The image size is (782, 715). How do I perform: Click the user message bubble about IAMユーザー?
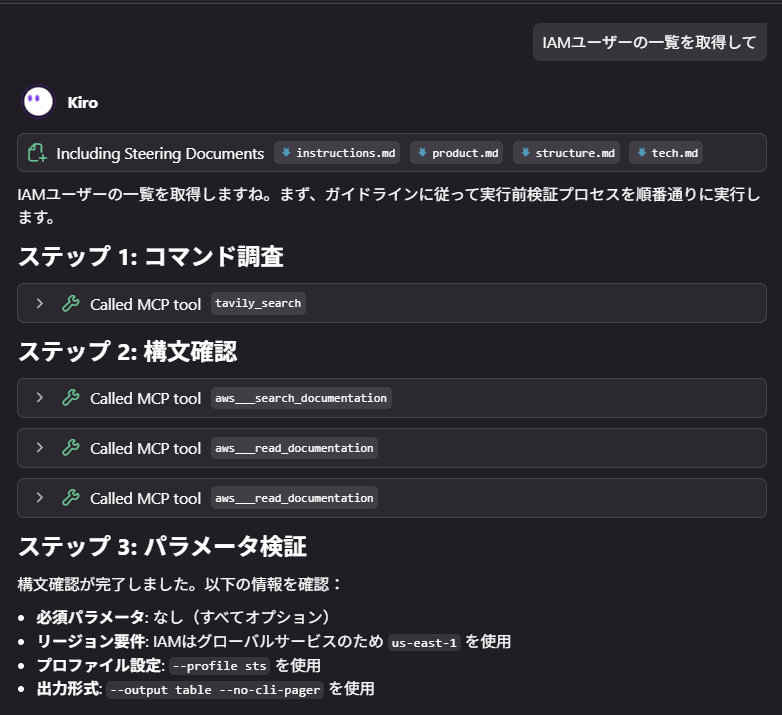tap(649, 42)
